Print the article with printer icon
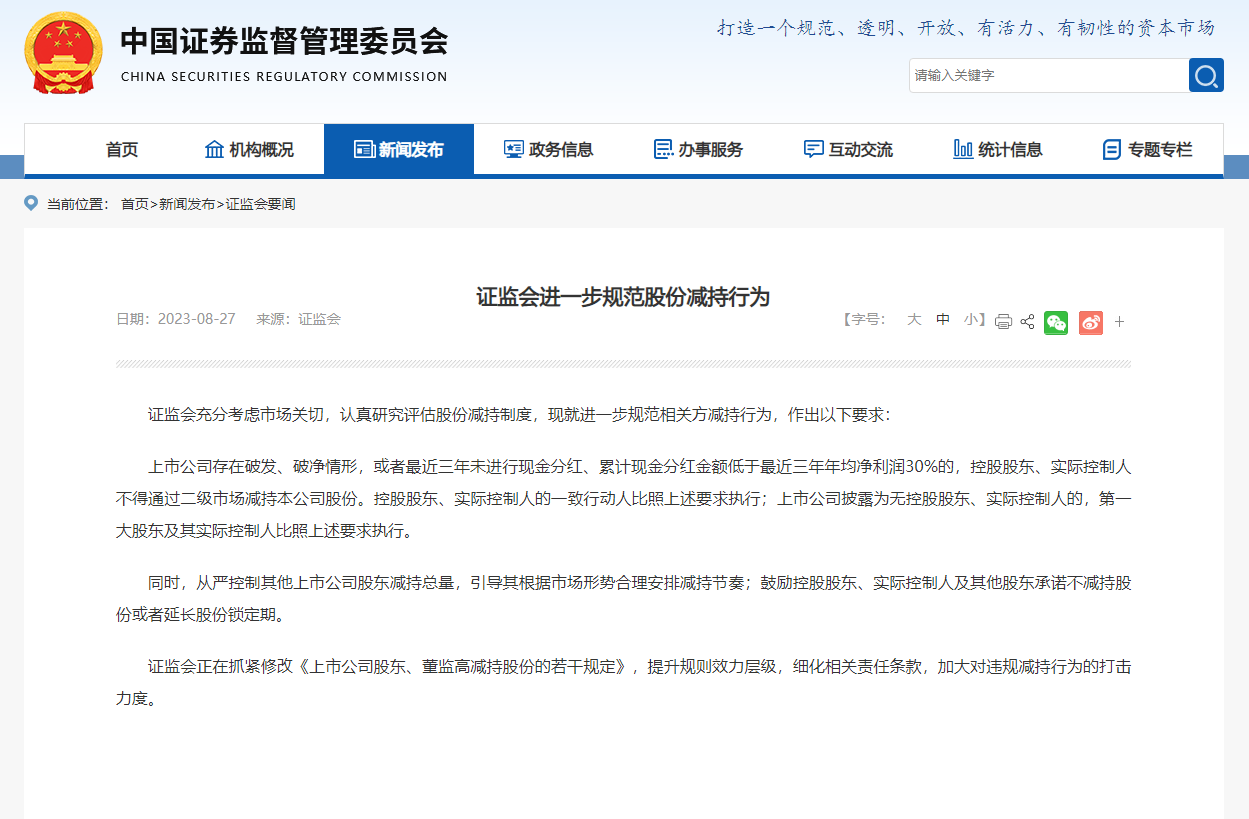 1003,322
